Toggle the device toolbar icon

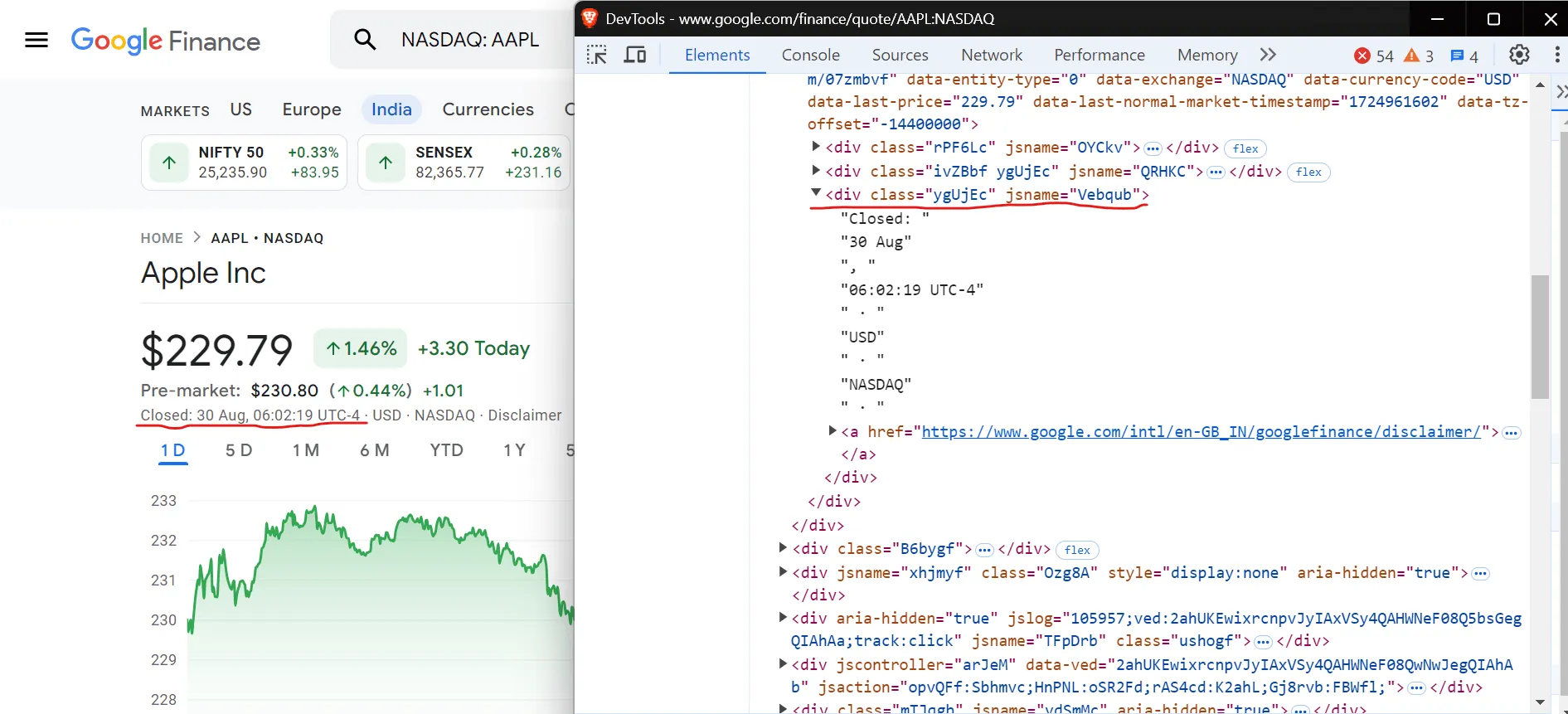coord(635,55)
